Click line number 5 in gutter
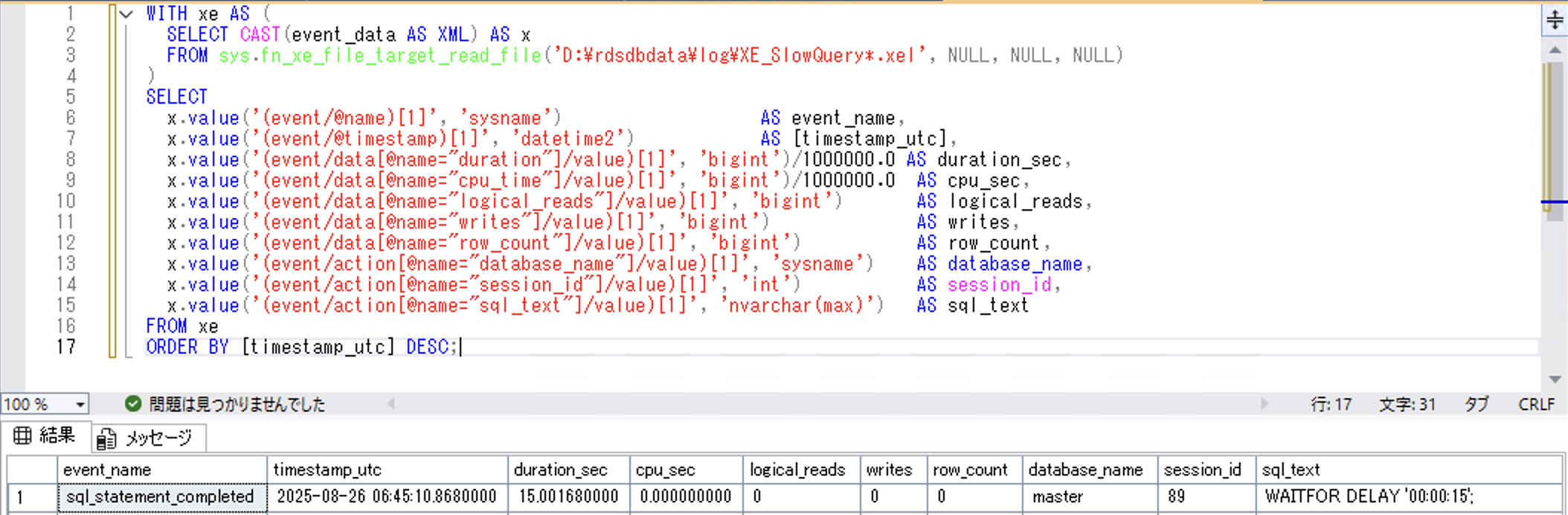The height and width of the screenshot is (515, 1568). pyautogui.click(x=70, y=97)
